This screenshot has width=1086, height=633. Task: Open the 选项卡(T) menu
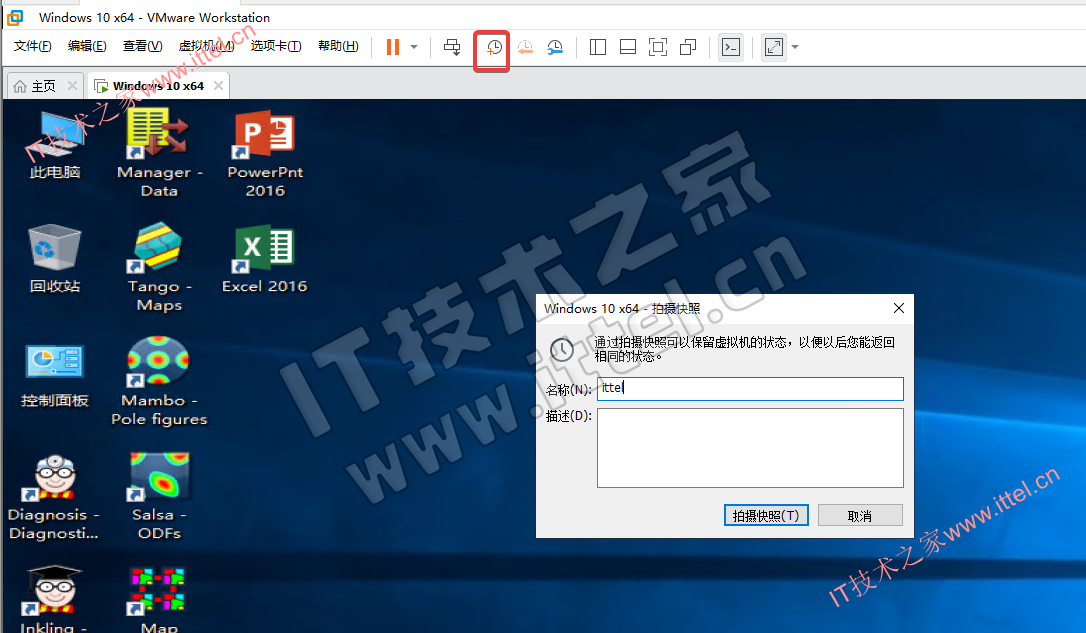click(x=276, y=46)
